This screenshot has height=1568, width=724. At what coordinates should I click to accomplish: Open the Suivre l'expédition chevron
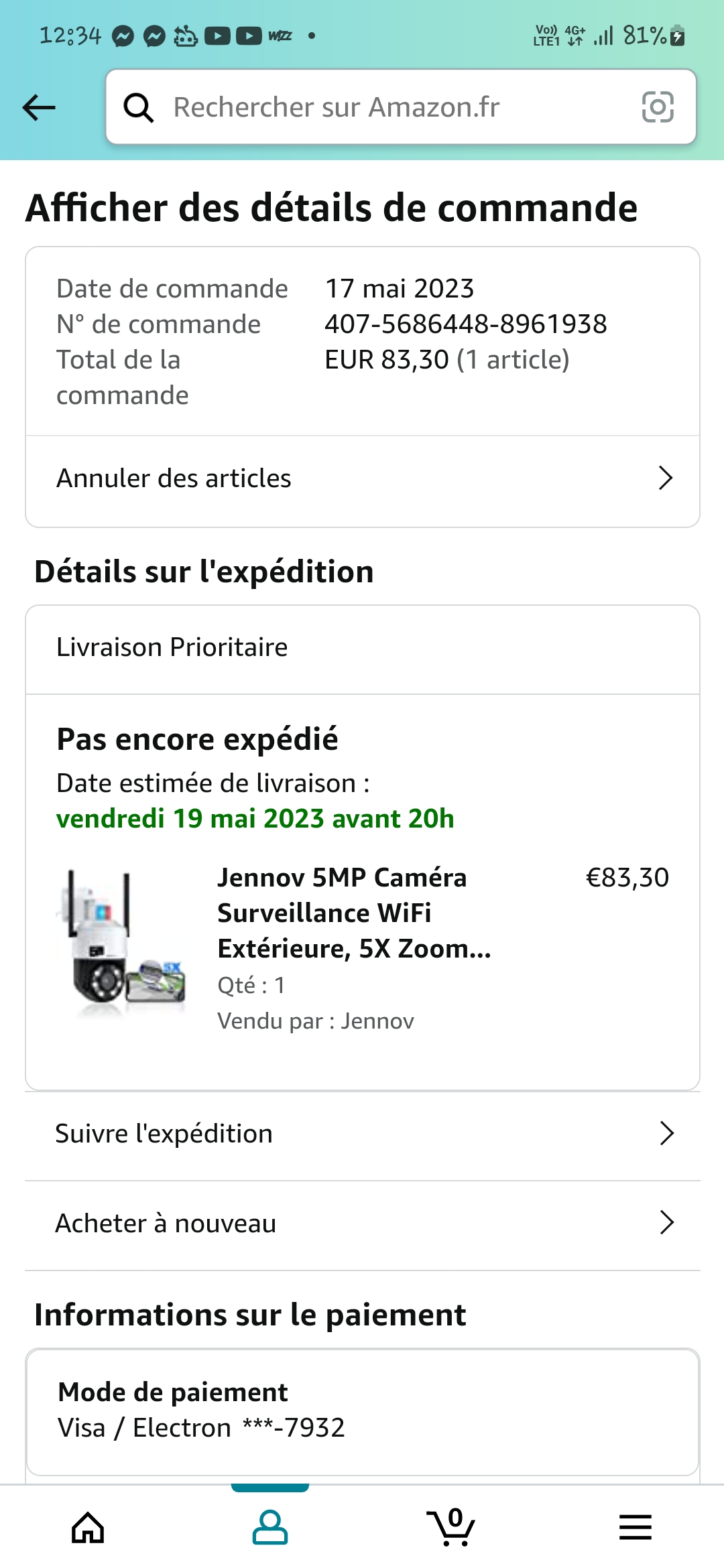pyautogui.click(x=666, y=1134)
